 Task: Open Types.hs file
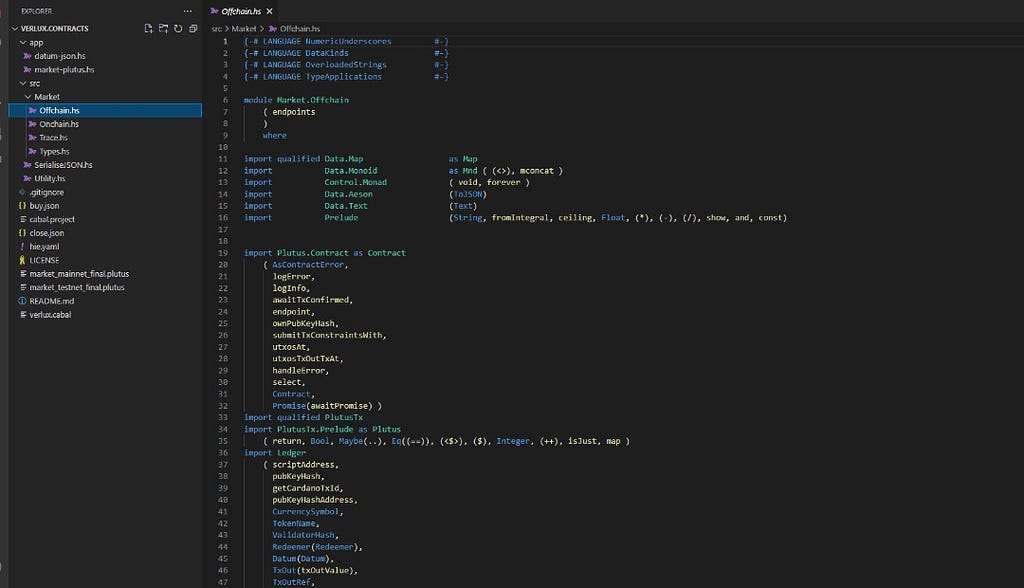pos(54,152)
